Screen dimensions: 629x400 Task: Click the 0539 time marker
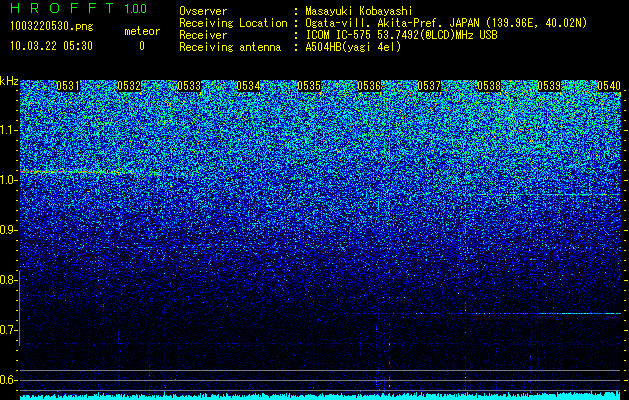click(x=549, y=86)
